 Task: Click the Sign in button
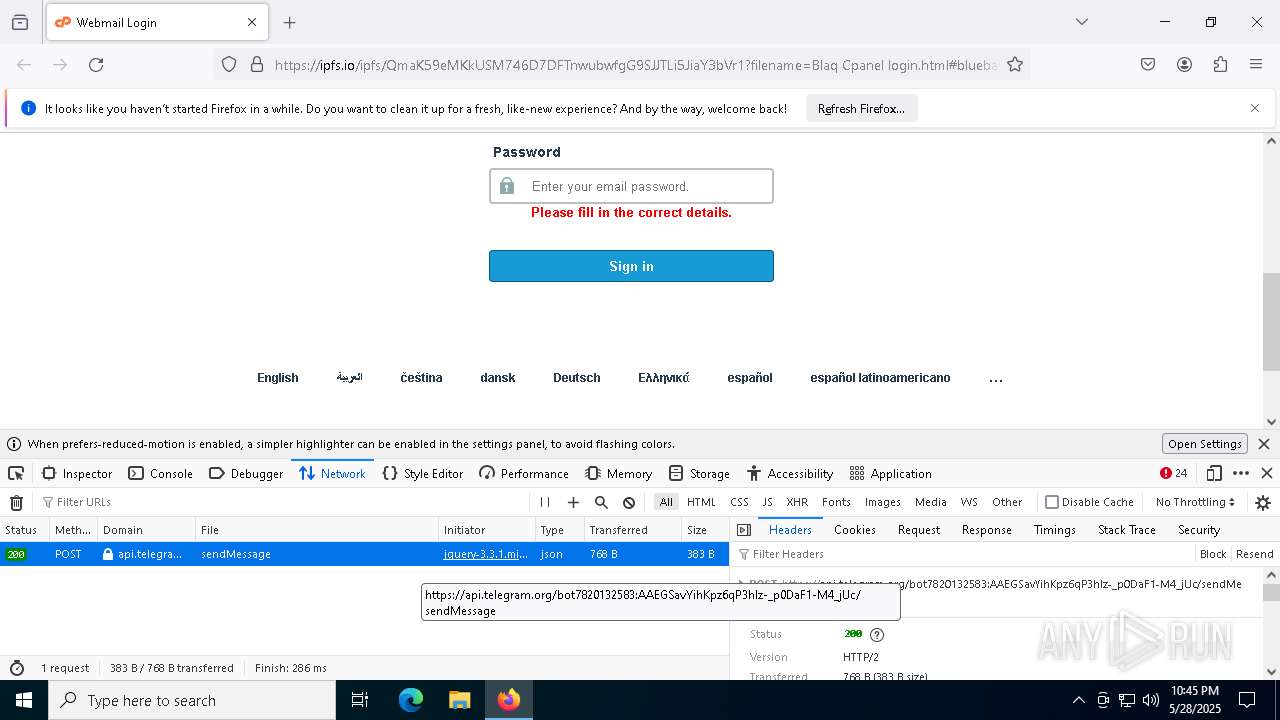point(631,266)
